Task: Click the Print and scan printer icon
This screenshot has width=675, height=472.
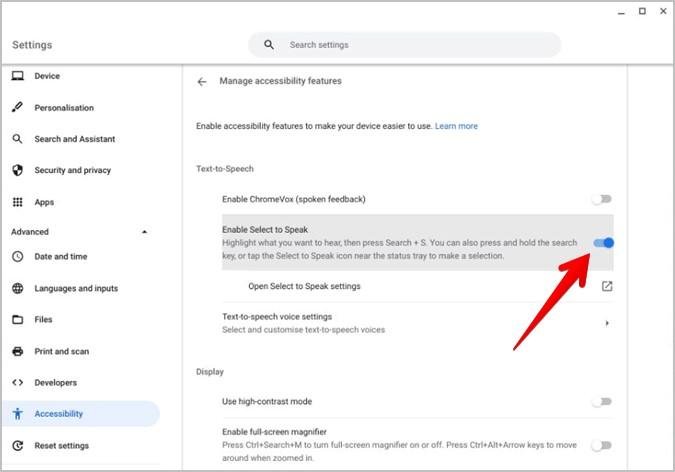Action: (17, 351)
